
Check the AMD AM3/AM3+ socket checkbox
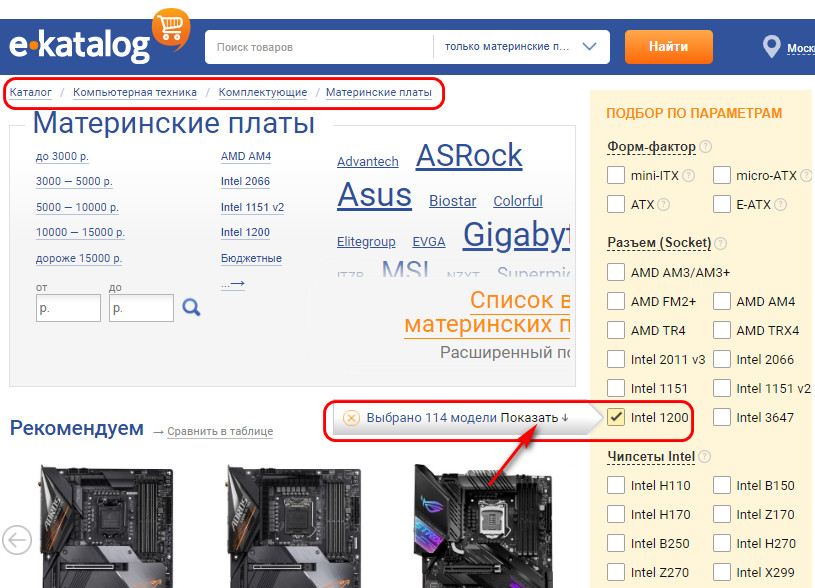click(616, 272)
